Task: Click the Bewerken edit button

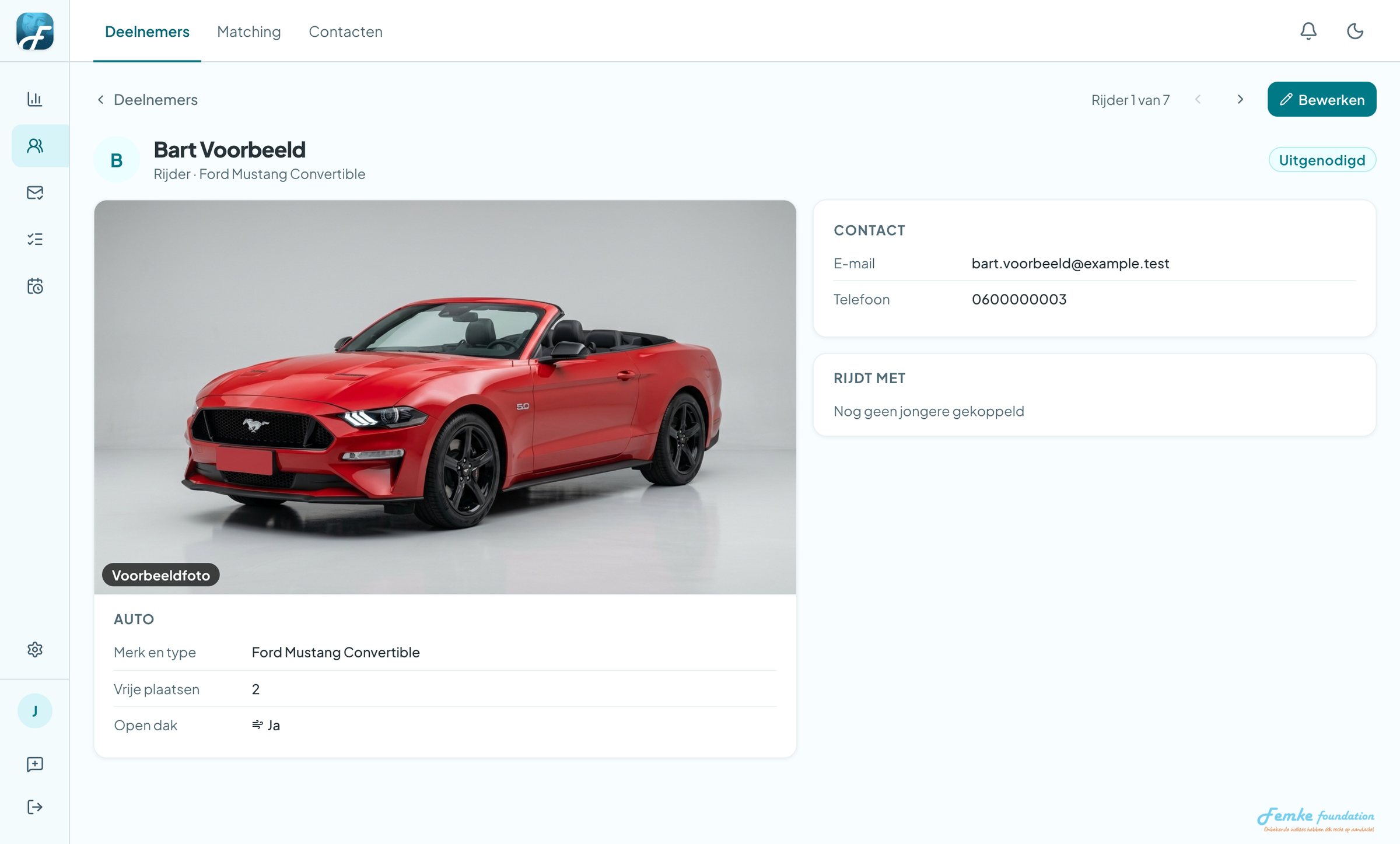Action: click(x=1322, y=99)
